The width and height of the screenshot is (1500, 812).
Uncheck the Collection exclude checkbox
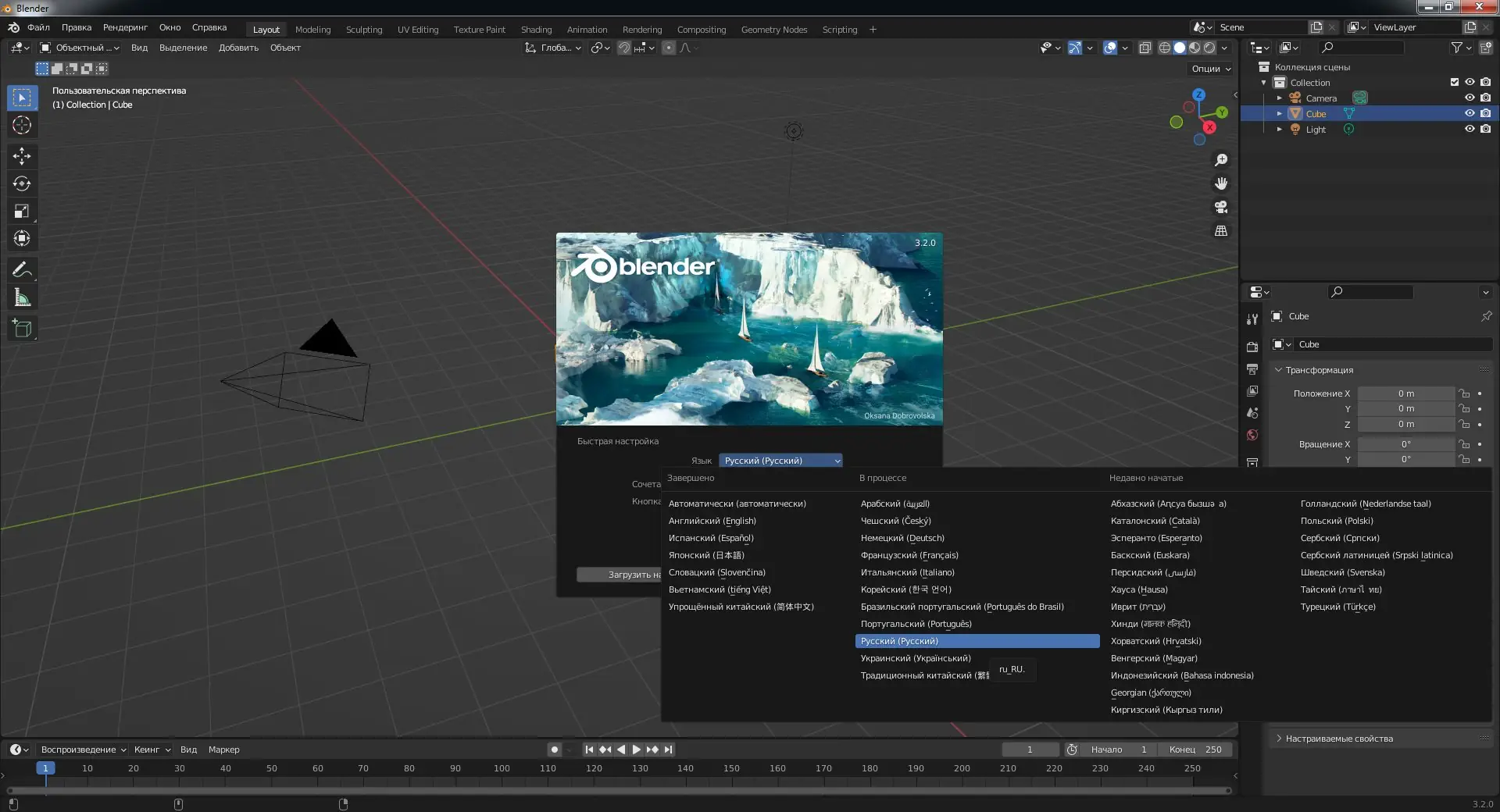coord(1454,82)
